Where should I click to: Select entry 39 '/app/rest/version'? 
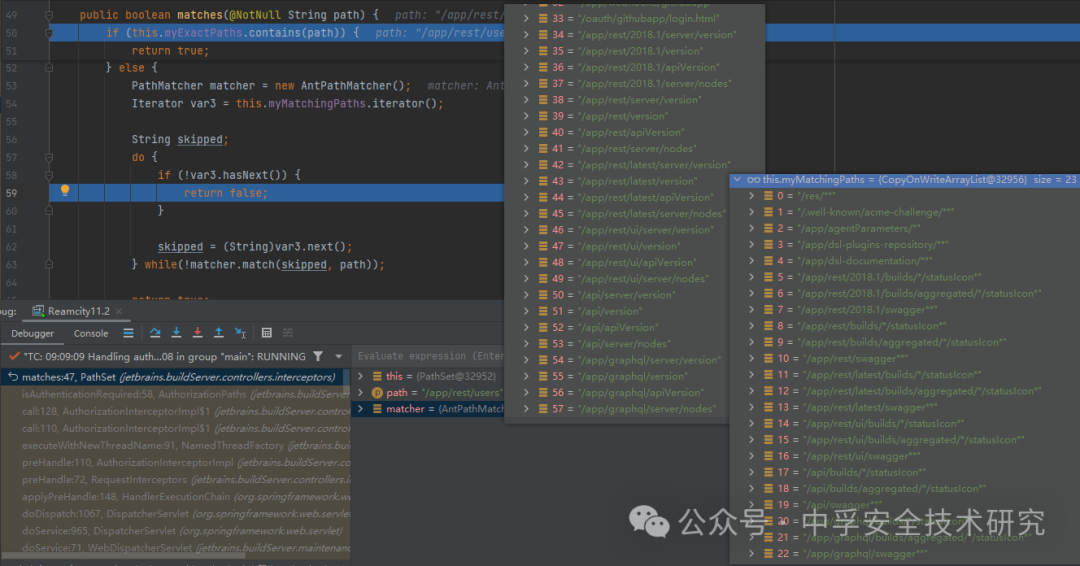click(634, 116)
